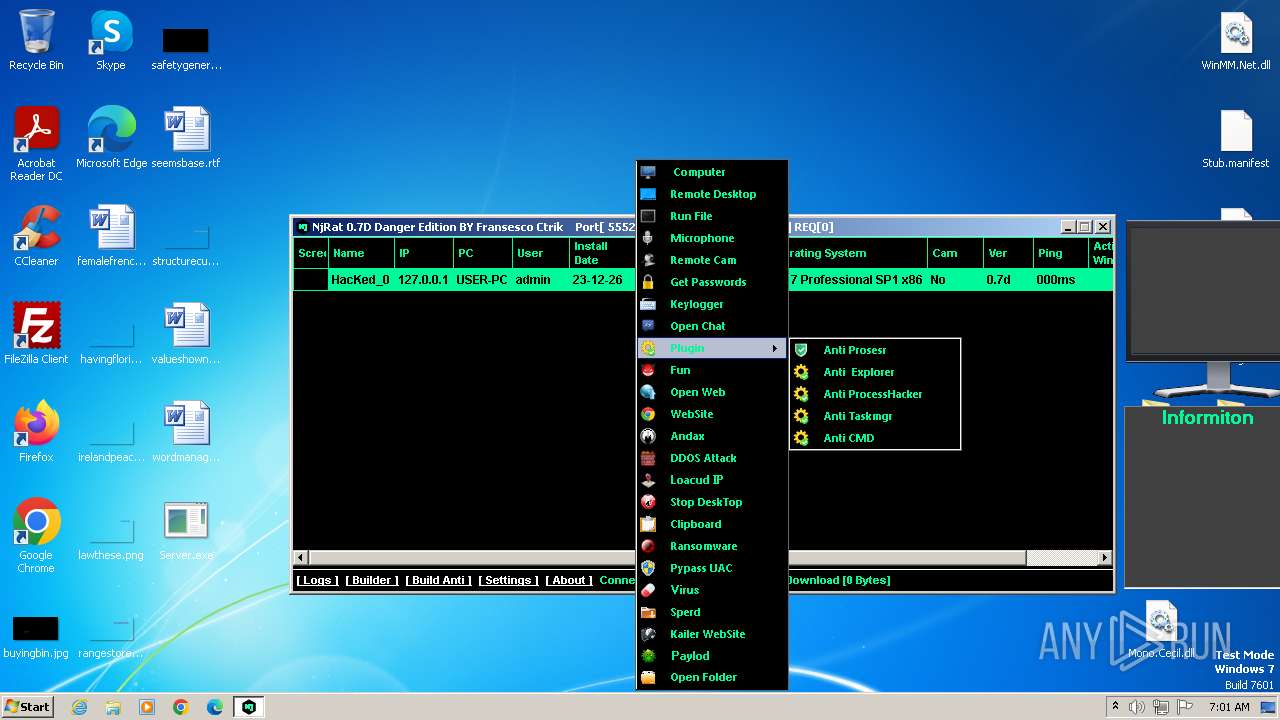
Task: Choose Remote Desktop from the context menu
Action: (712, 194)
